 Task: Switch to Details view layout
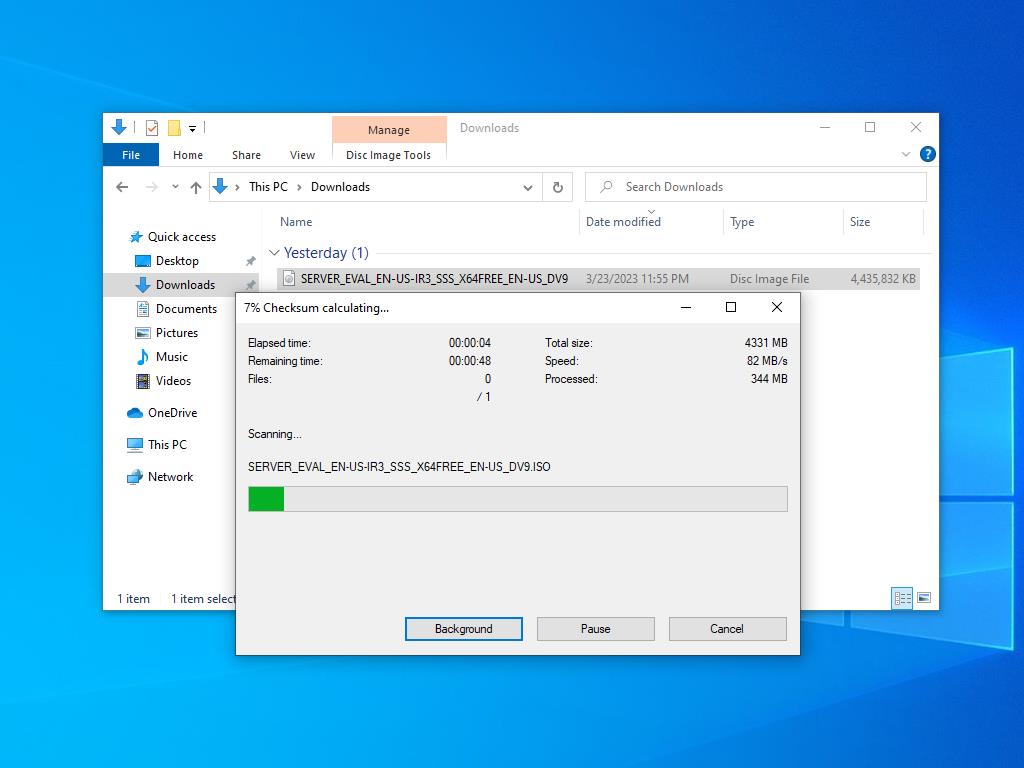pyautogui.click(x=903, y=598)
